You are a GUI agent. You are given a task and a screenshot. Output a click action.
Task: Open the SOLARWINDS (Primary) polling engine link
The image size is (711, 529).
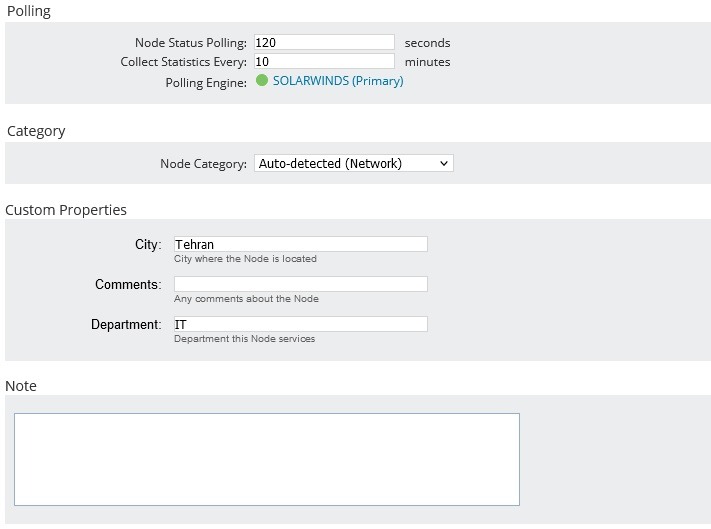(338, 81)
